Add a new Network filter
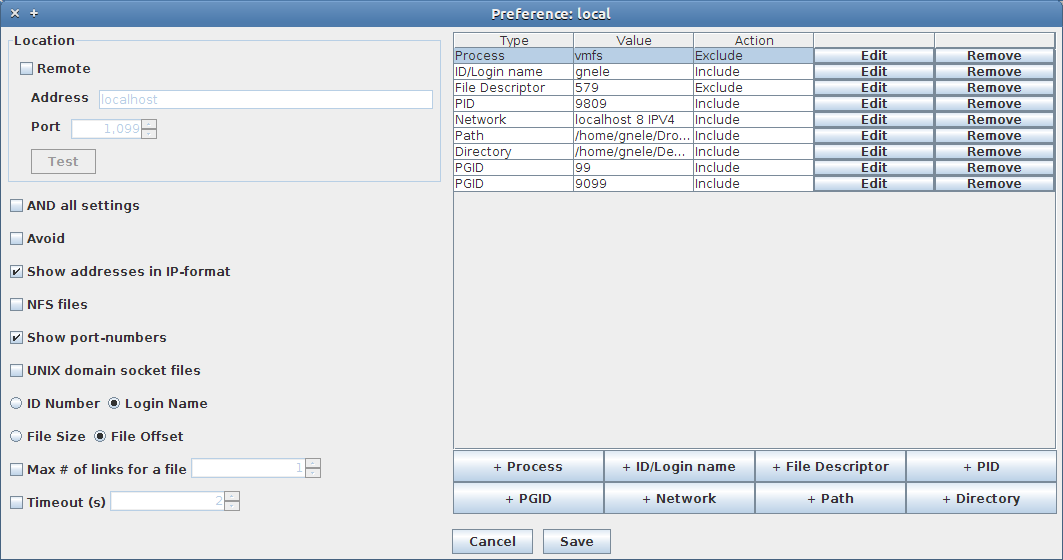This screenshot has width=1063, height=560. coord(679,498)
